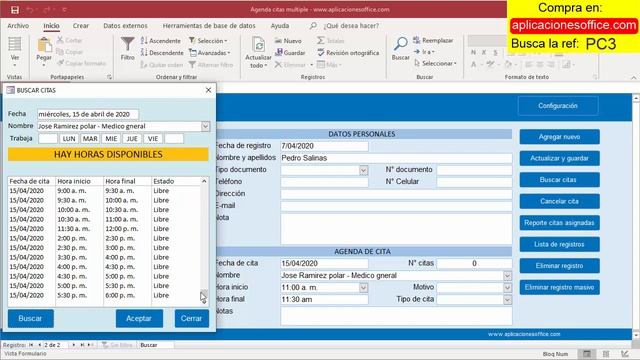Expand the Hora inicio dropdown
The image size is (640, 360).
(363, 288)
